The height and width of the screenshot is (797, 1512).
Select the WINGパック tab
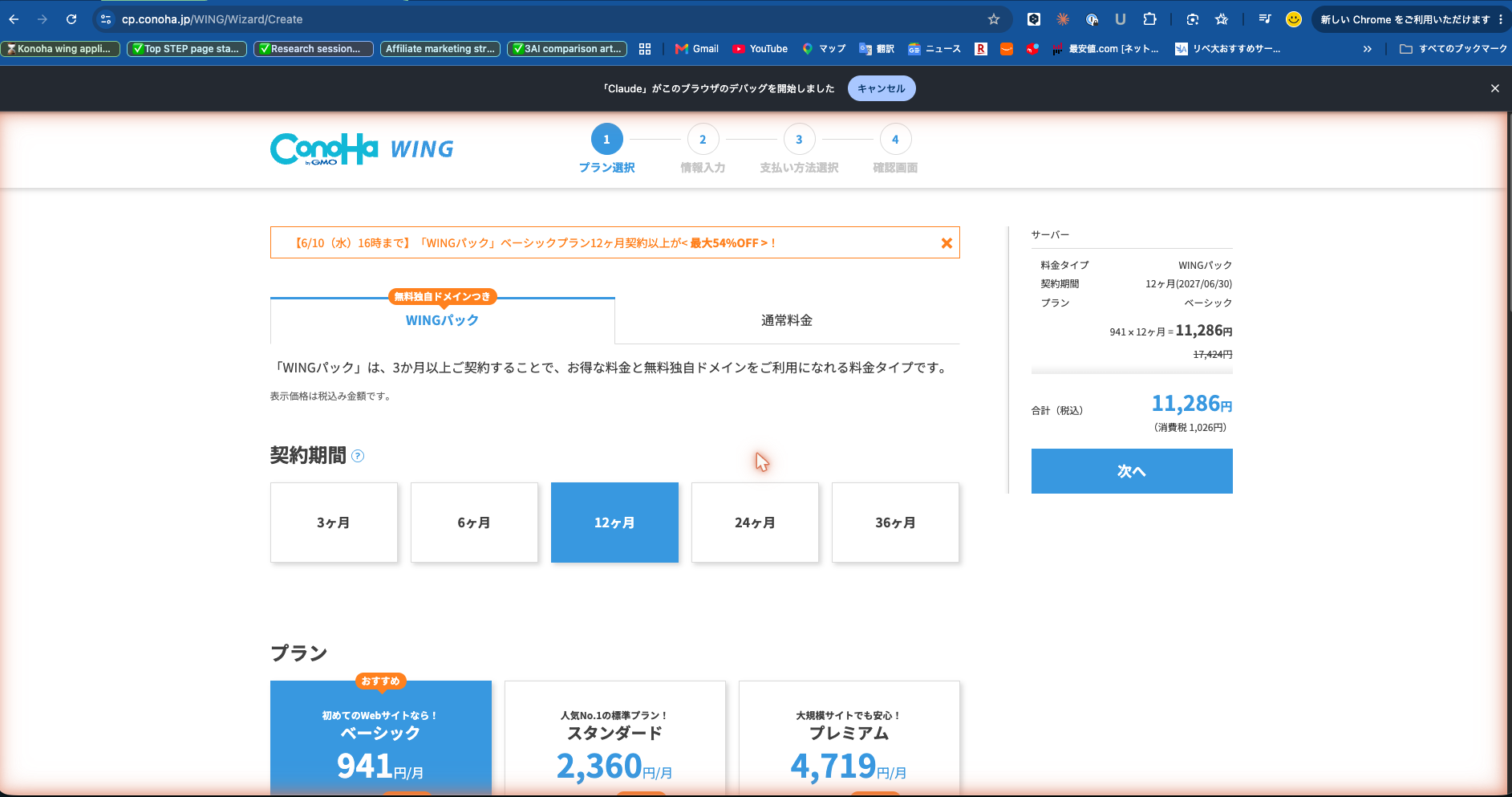pos(443,320)
